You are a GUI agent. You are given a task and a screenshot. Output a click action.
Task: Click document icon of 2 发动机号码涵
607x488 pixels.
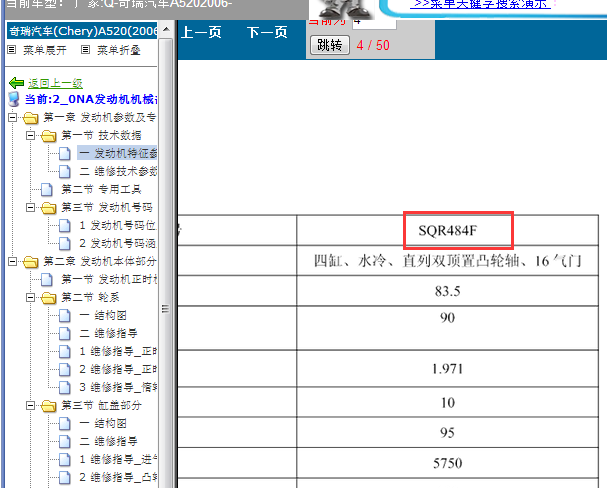[65, 243]
